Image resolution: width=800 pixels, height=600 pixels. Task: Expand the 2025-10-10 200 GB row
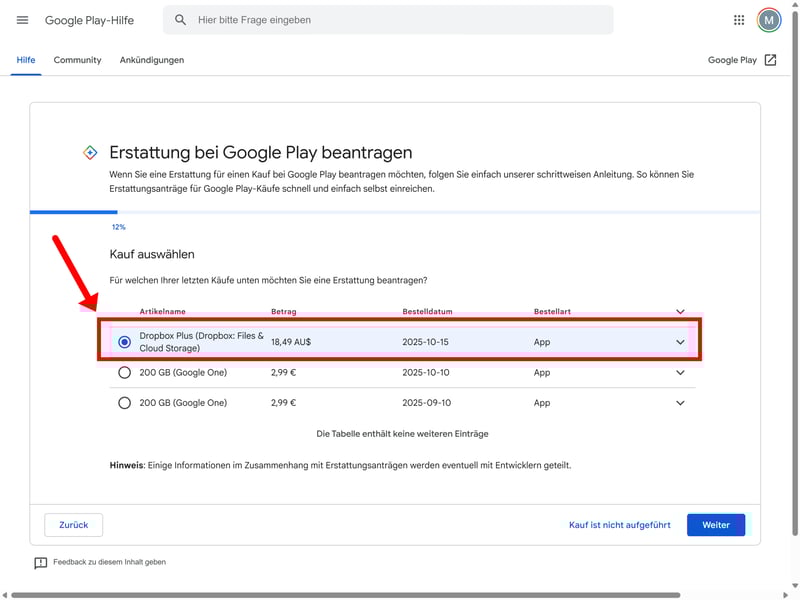(x=681, y=373)
